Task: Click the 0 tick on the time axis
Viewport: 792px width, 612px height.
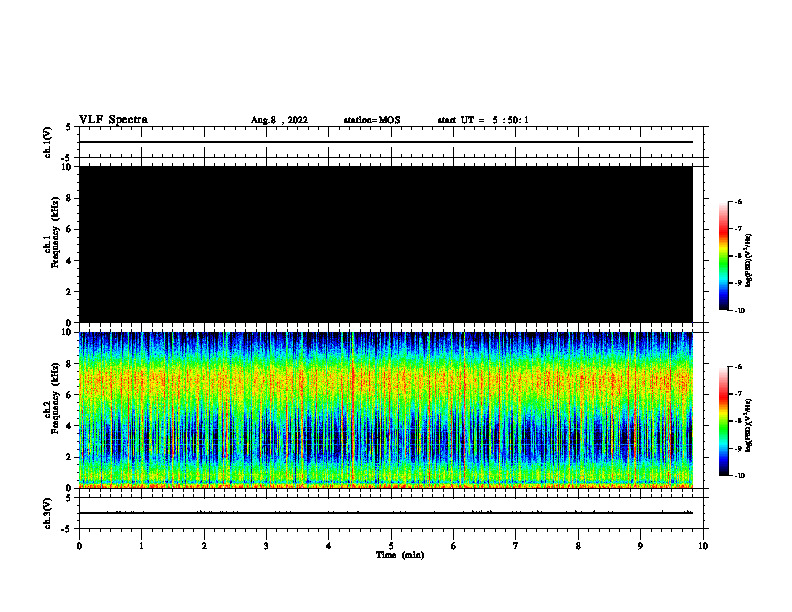Action: (79, 546)
